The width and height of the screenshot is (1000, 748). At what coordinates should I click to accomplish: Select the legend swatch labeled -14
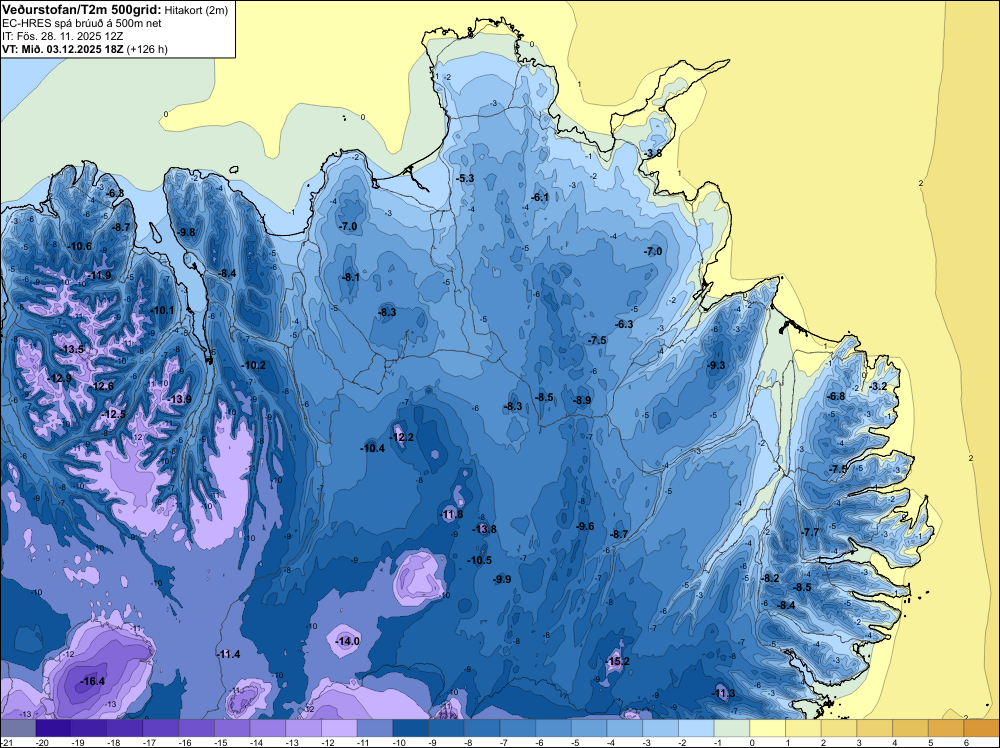pyautogui.click(x=268, y=728)
